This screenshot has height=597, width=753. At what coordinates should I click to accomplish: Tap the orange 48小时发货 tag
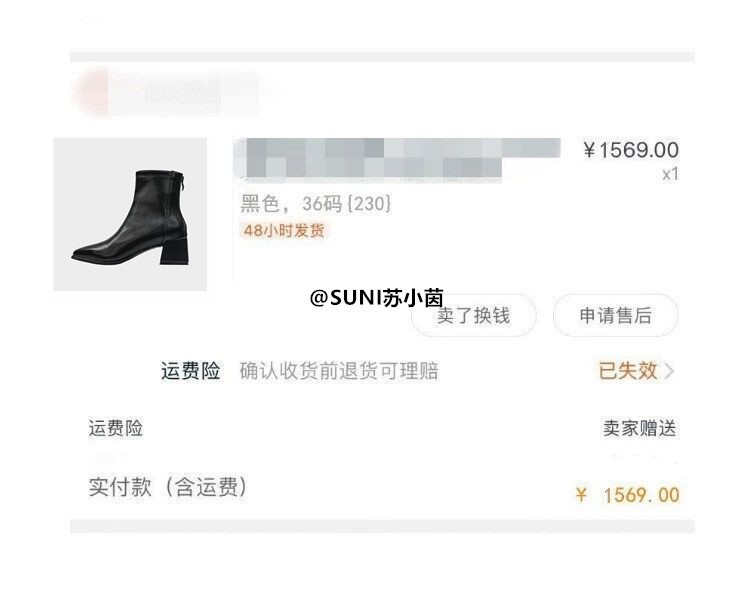284,231
